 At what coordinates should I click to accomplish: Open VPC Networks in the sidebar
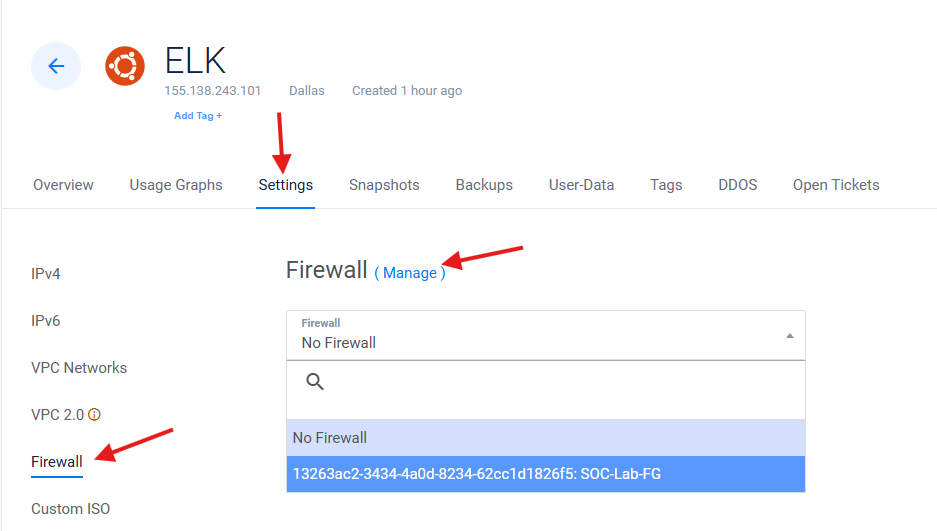(x=79, y=368)
